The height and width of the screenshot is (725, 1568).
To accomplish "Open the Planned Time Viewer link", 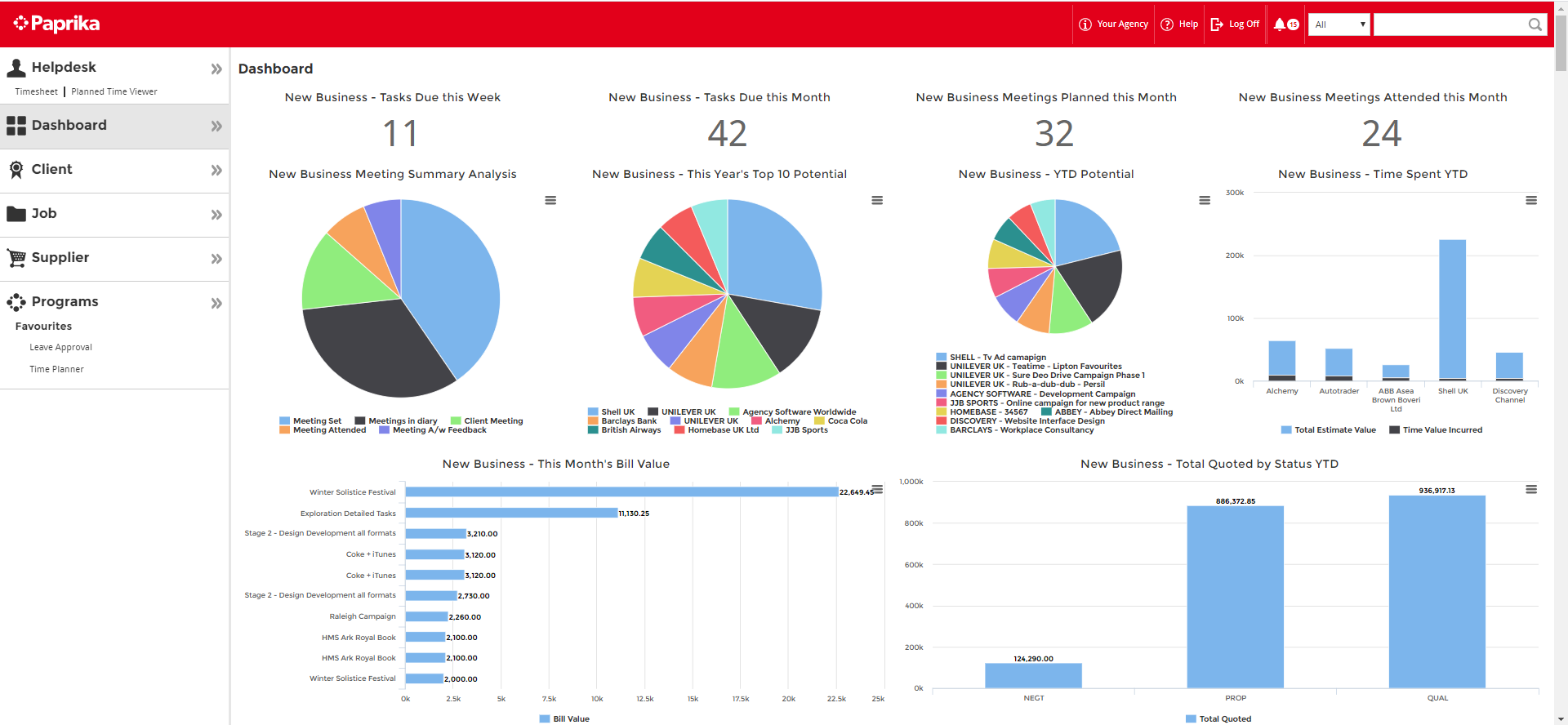I will tap(114, 91).
